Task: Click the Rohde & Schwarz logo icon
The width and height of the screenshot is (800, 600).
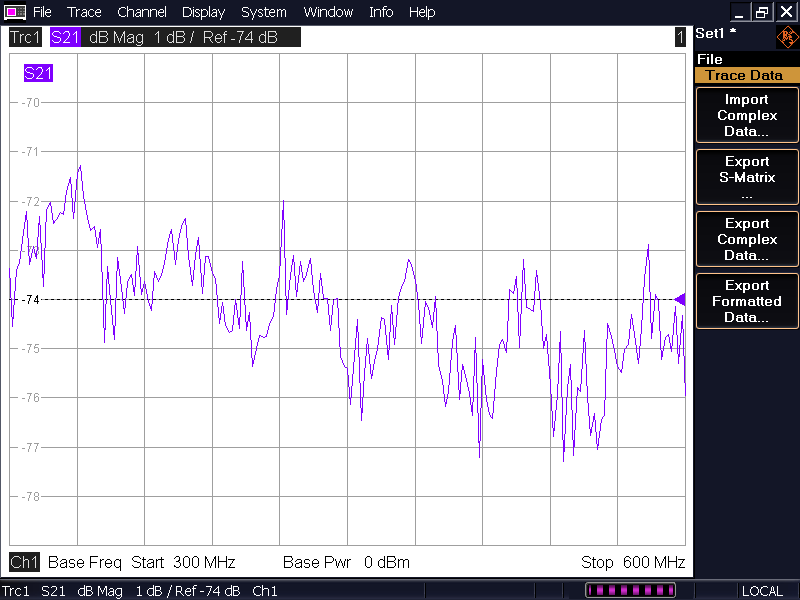Action: 787,38
